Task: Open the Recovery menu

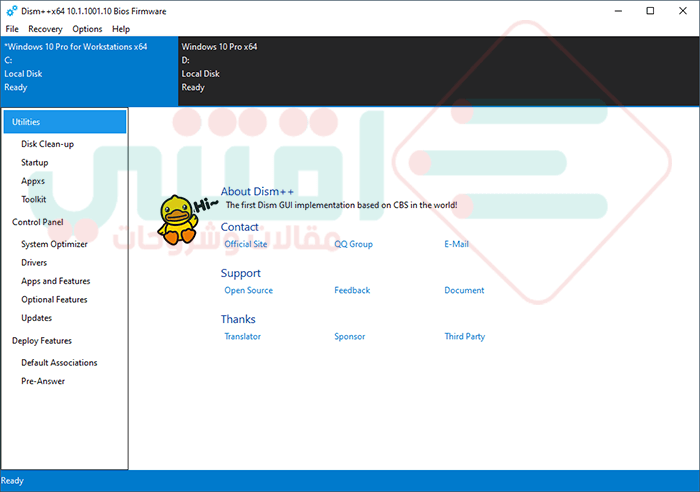Action: click(45, 29)
